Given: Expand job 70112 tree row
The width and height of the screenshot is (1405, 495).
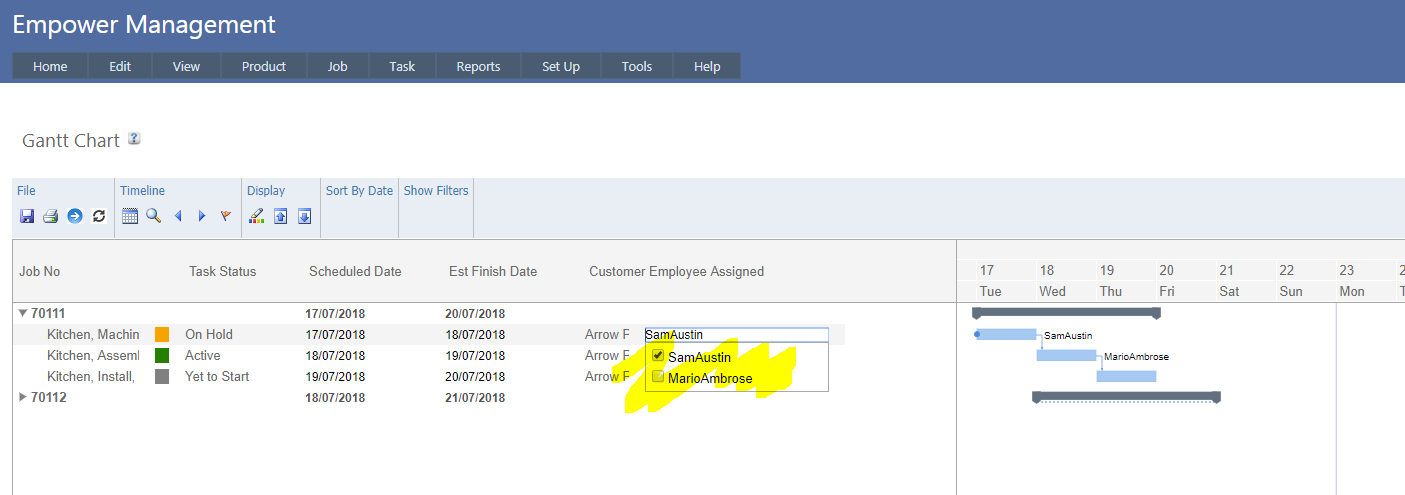Looking at the screenshot, I should point(23,397).
